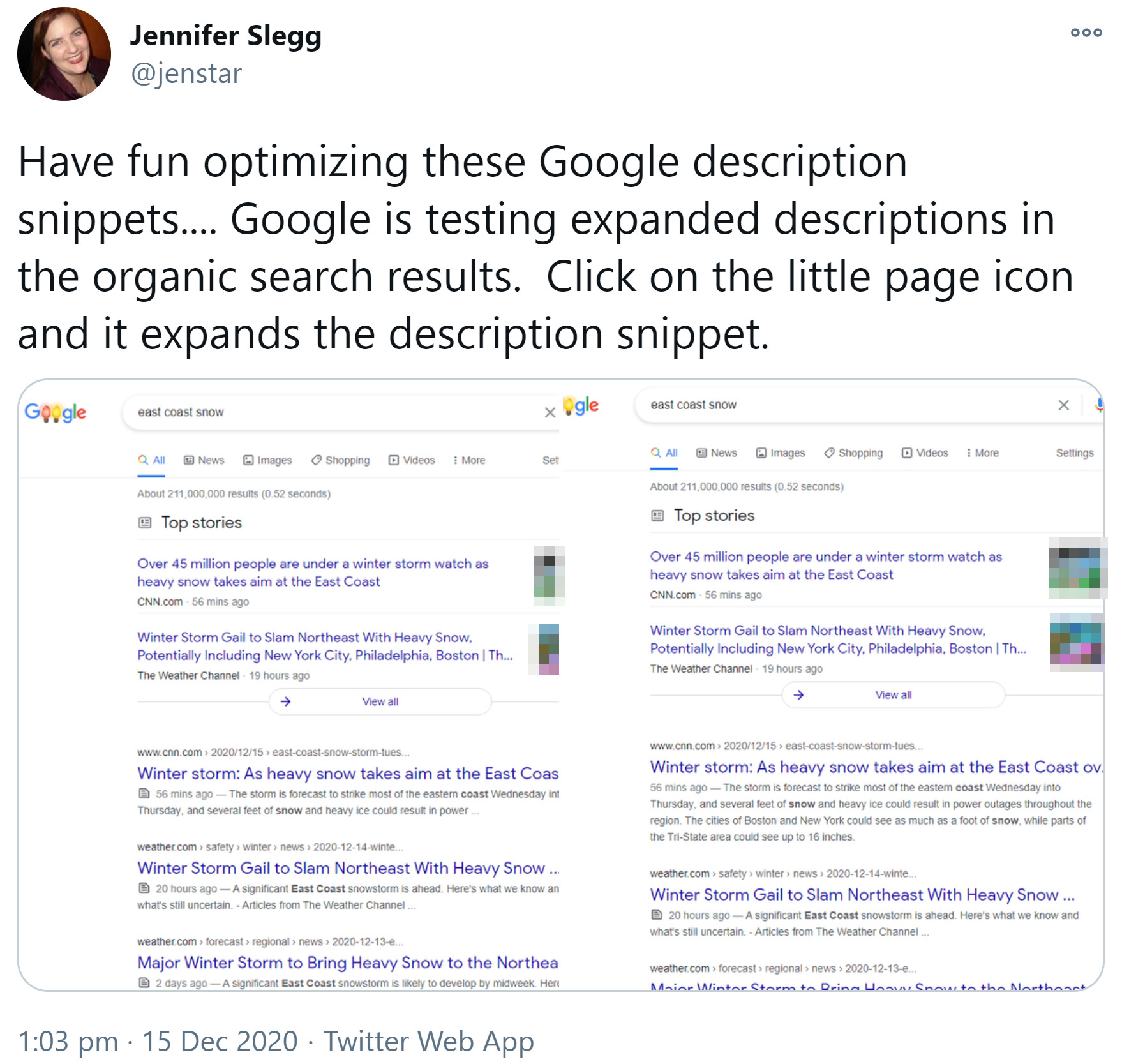Image resolution: width=1122 pixels, height=1064 pixels.
Task: Click the Google logo
Action: coord(56,412)
